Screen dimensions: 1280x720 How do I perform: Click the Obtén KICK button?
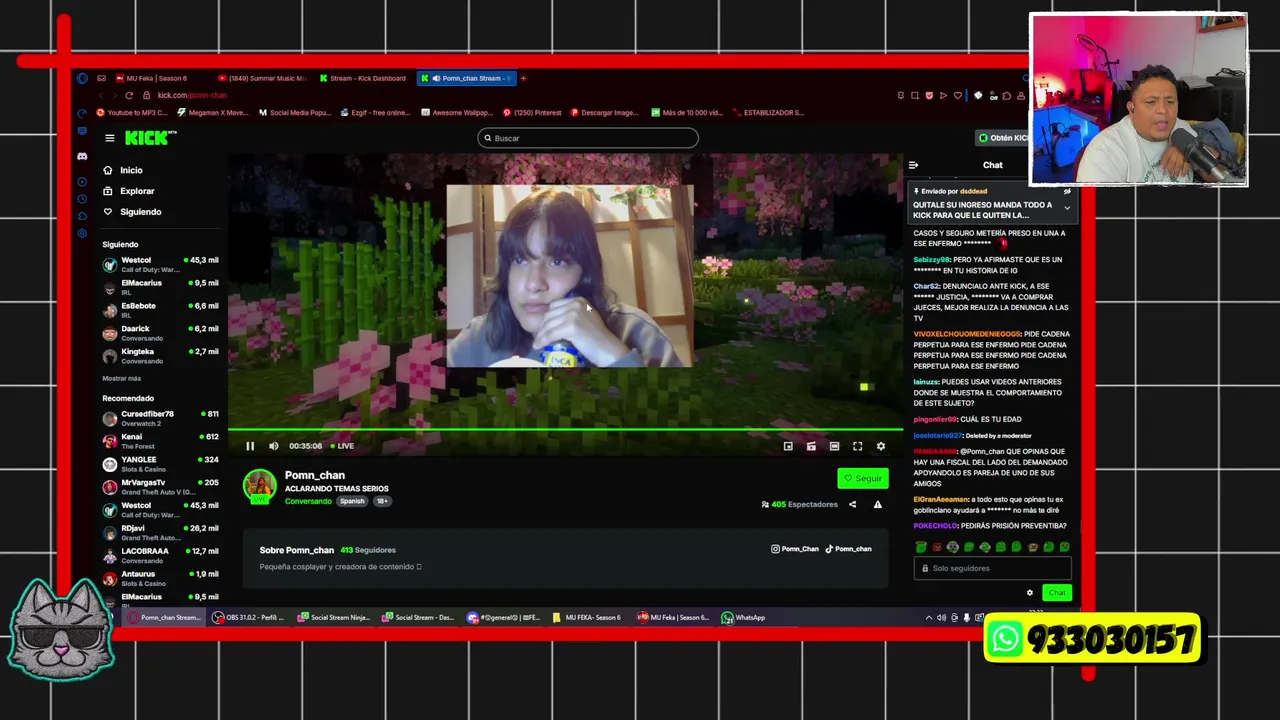(1003, 138)
